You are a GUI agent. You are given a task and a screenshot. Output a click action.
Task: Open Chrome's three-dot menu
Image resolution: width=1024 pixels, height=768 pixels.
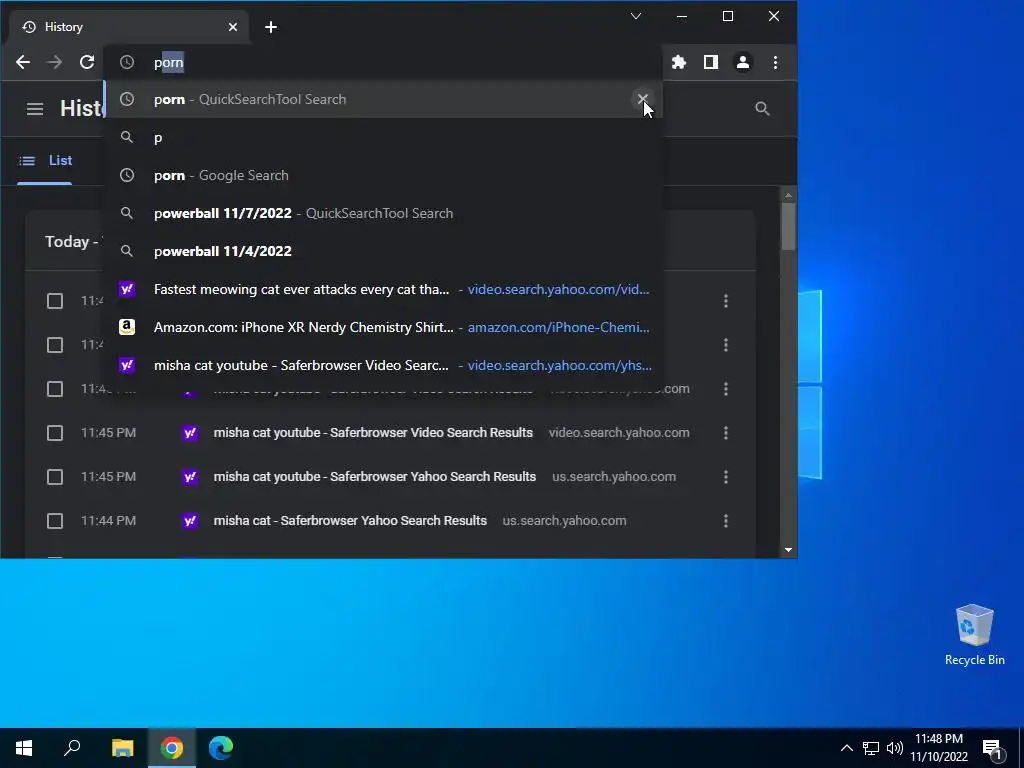(x=775, y=62)
